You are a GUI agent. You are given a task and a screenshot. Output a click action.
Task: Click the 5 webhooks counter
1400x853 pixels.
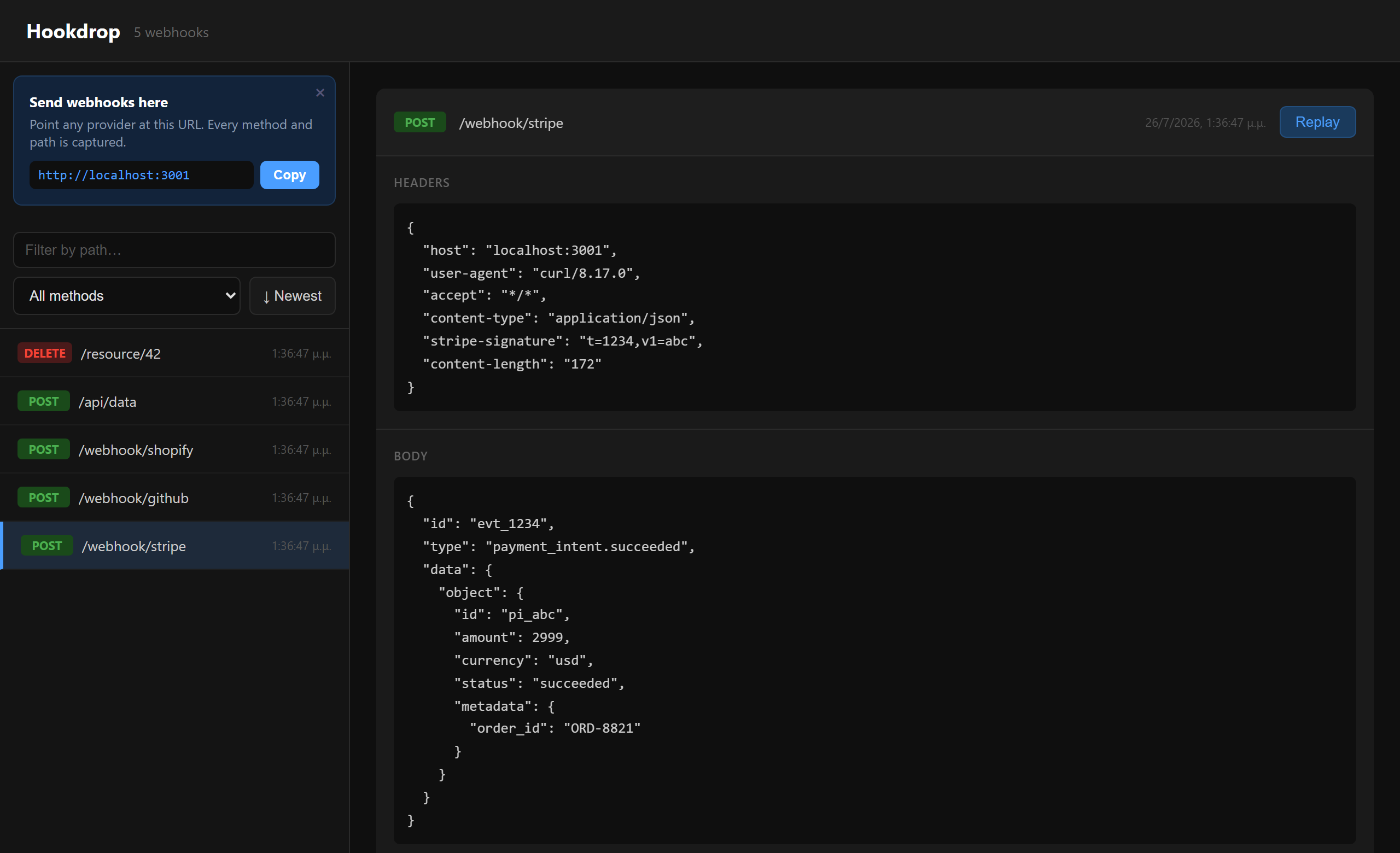pyautogui.click(x=171, y=32)
